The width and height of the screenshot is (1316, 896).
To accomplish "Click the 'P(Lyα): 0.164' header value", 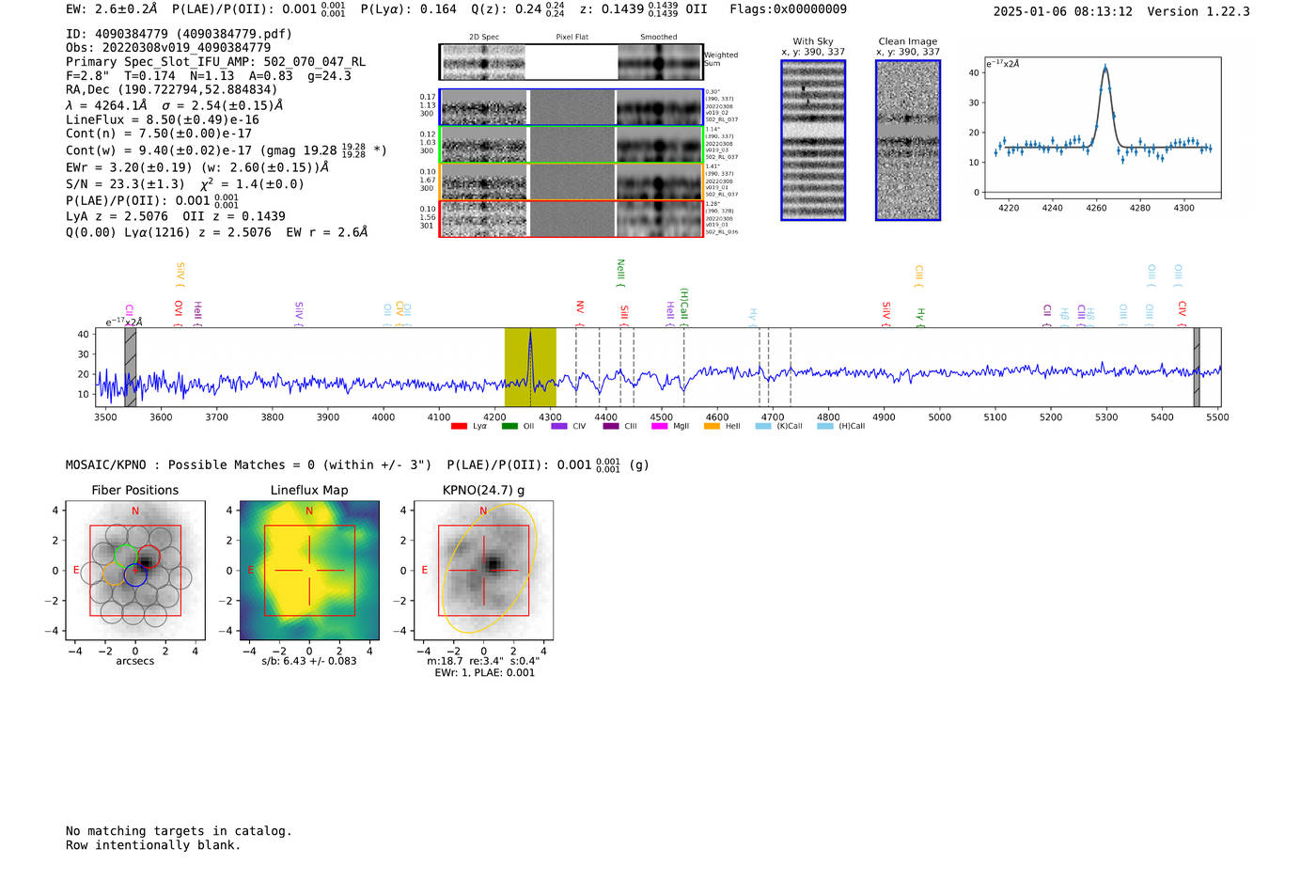I will click(x=408, y=9).
